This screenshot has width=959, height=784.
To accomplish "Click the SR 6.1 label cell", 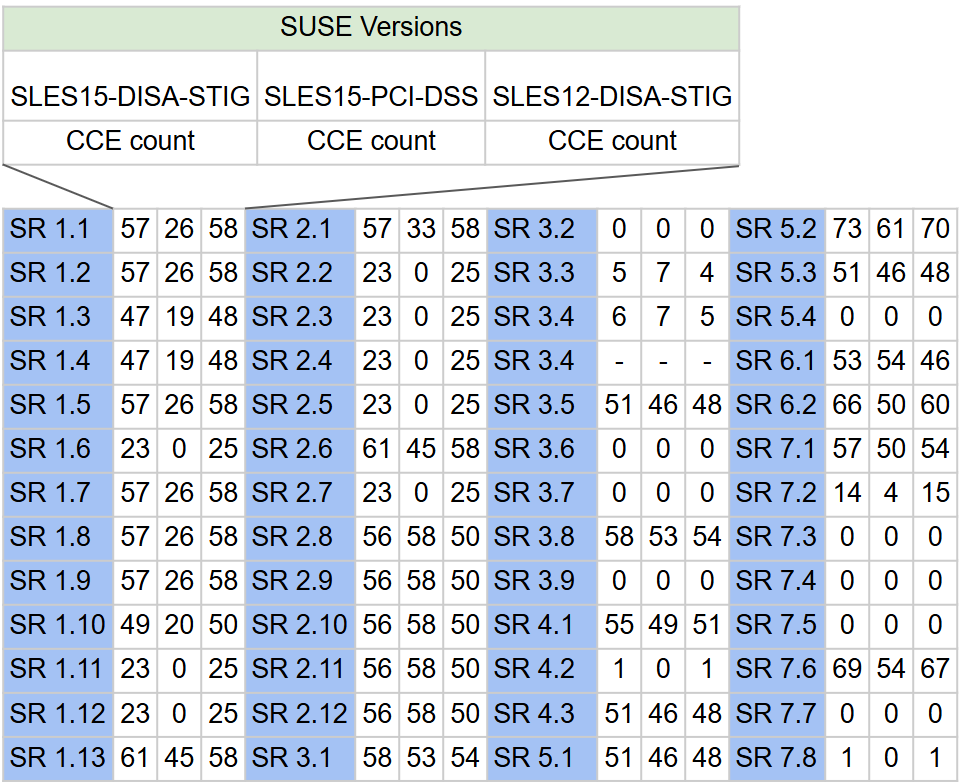I will point(777,361).
